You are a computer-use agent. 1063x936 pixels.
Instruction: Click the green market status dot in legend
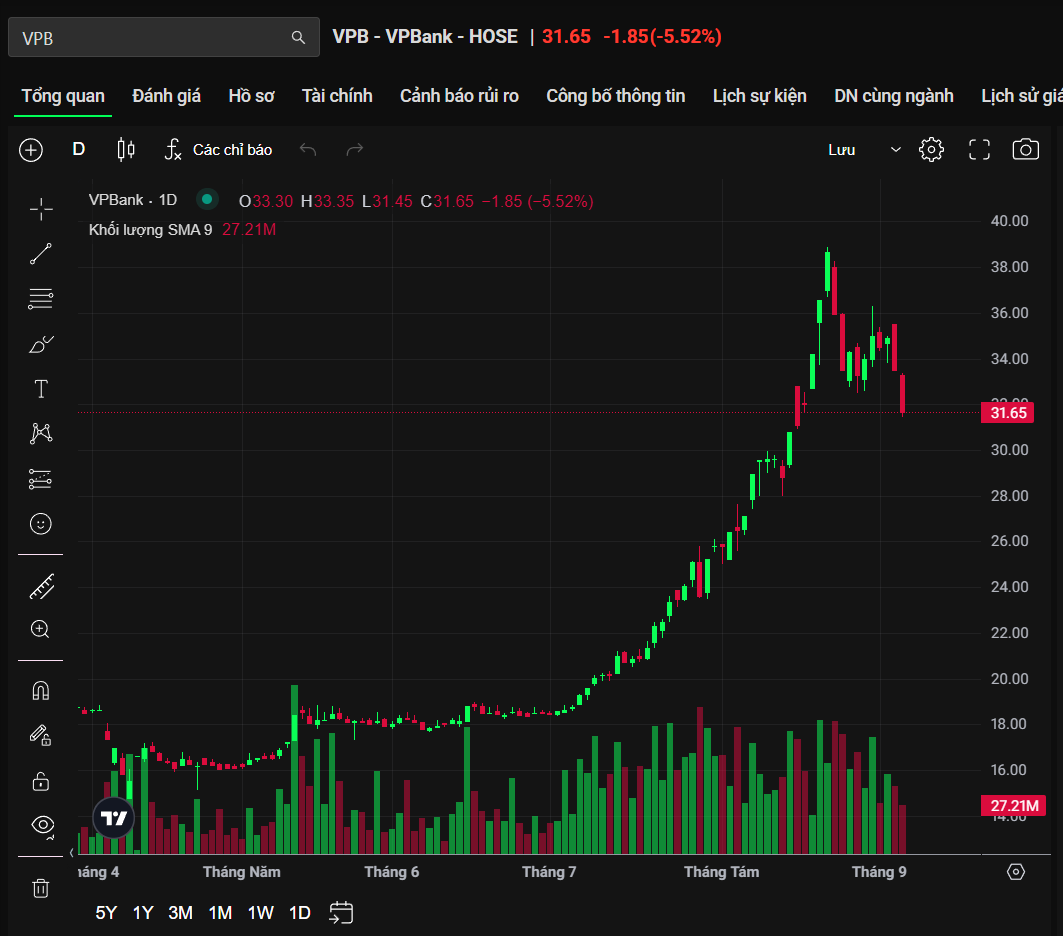207,199
